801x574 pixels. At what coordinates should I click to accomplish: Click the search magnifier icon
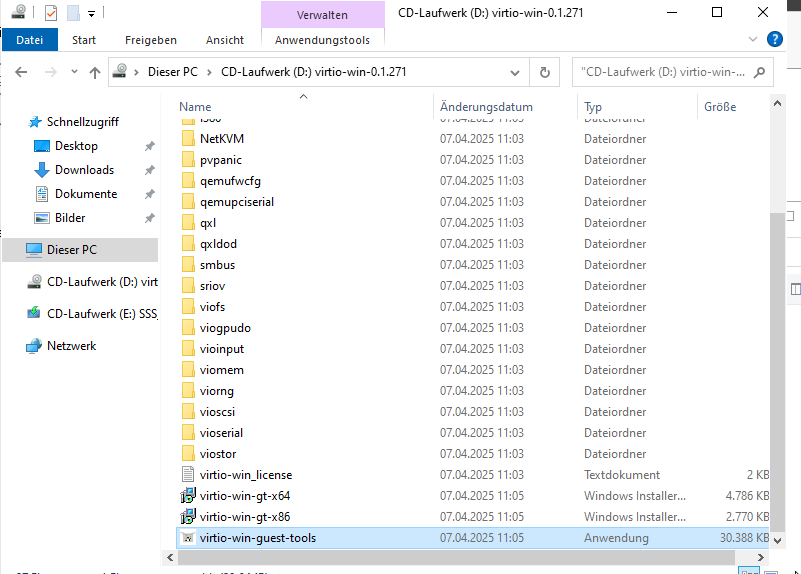click(759, 72)
